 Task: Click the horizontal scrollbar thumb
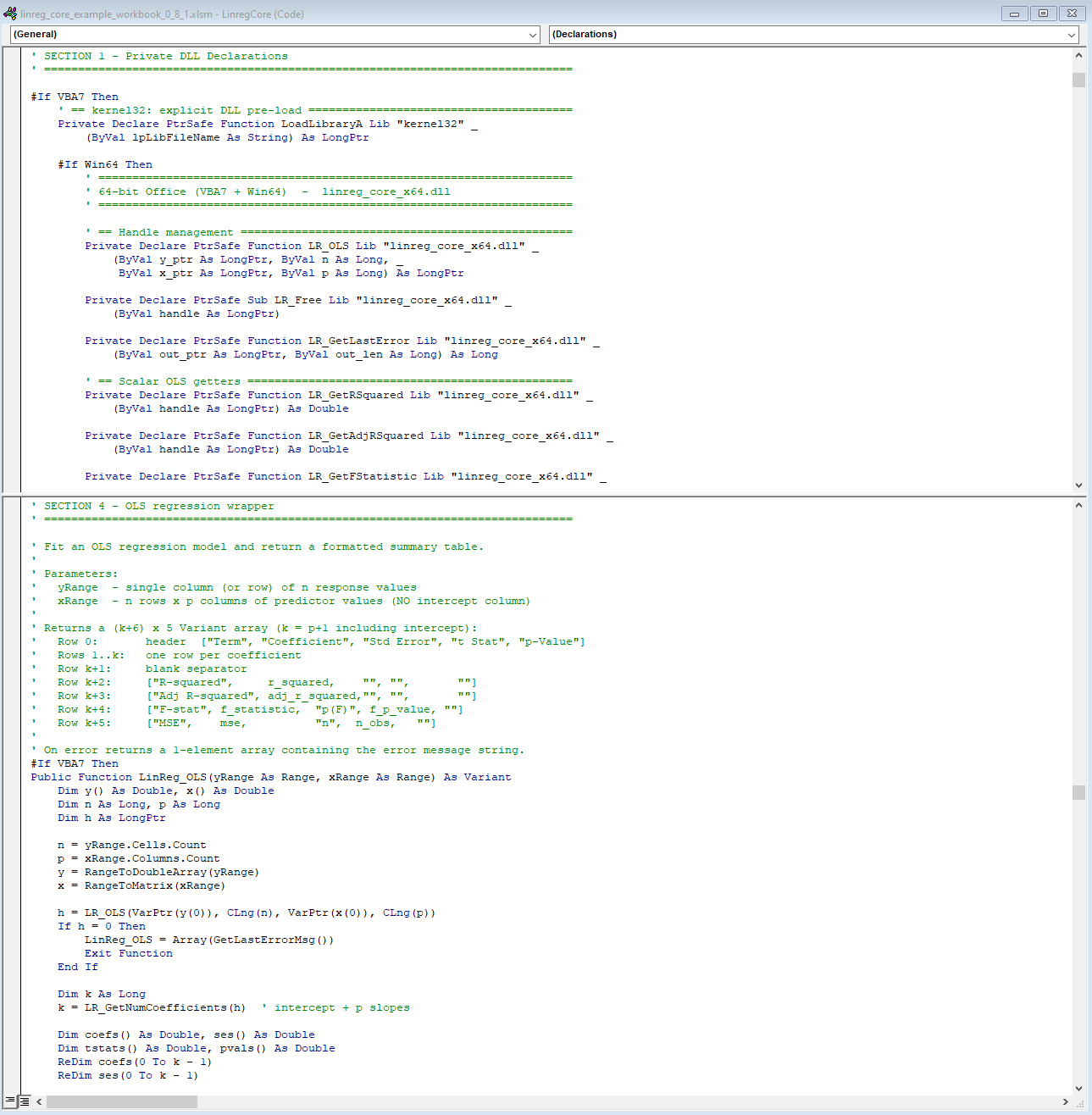coord(122,1102)
